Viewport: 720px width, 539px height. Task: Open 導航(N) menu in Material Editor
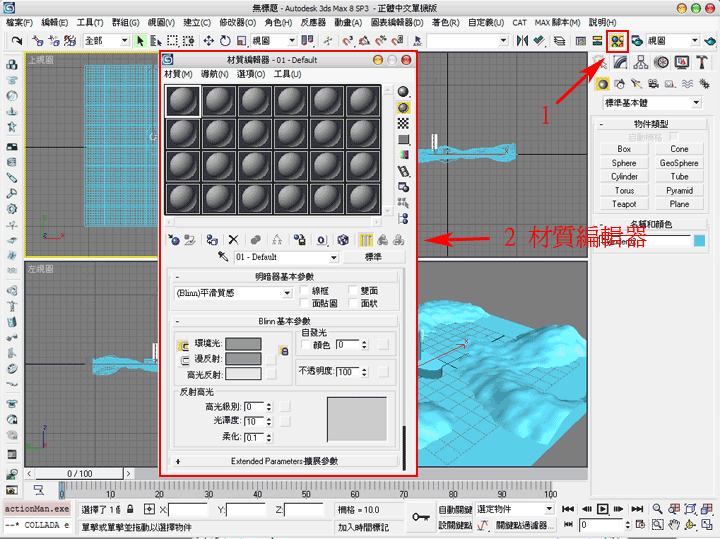point(214,74)
